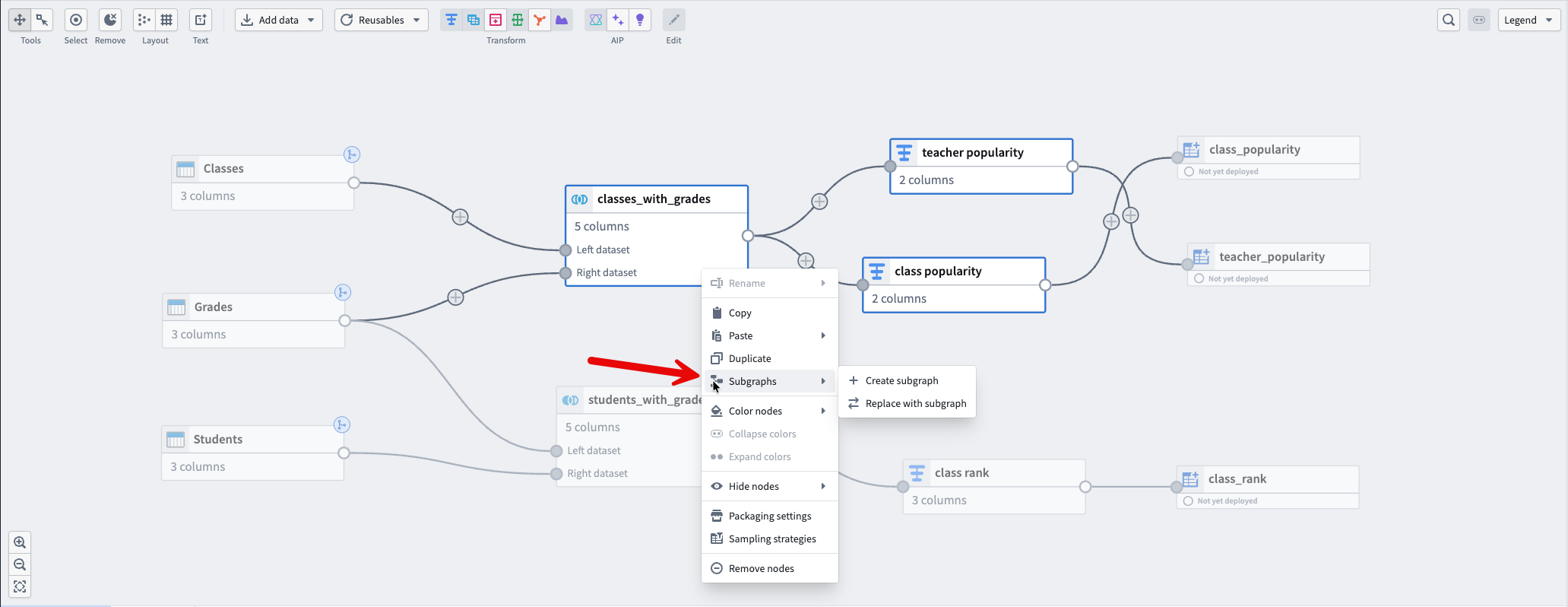This screenshot has width=1568, height=607.
Task: Click plus on Classes to classes_with_grades edge
Action: click(460, 217)
